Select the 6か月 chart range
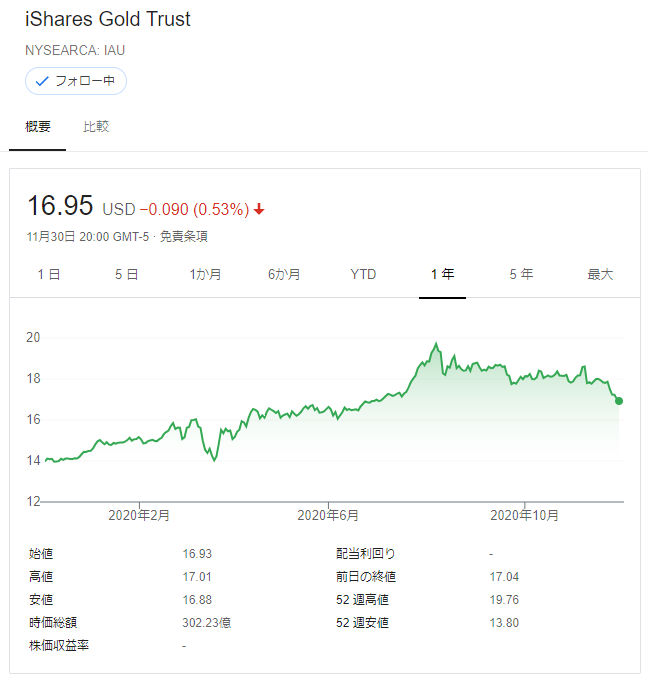 pos(284,274)
